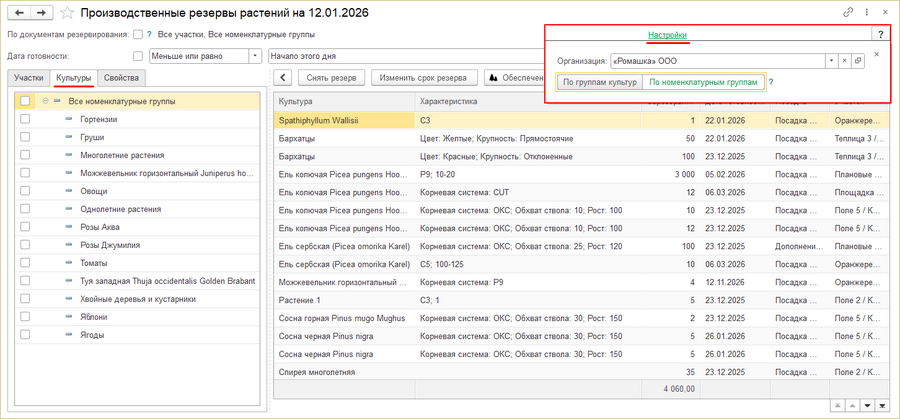This screenshot has width=900, height=419.
Task: Click the Снять резерв button
Action: pyautogui.click(x=332, y=77)
